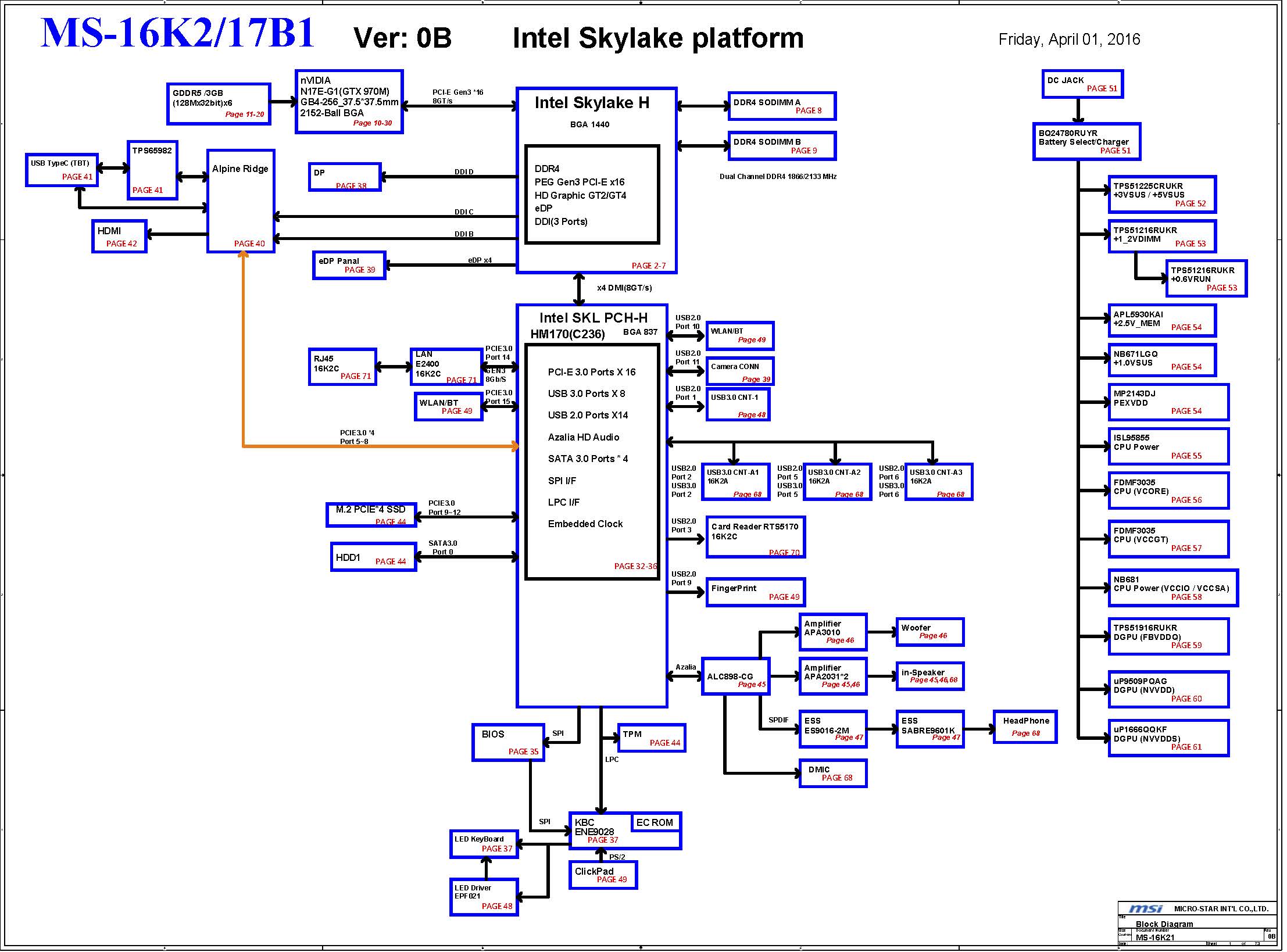Click the "ClickPad" block

603,875
